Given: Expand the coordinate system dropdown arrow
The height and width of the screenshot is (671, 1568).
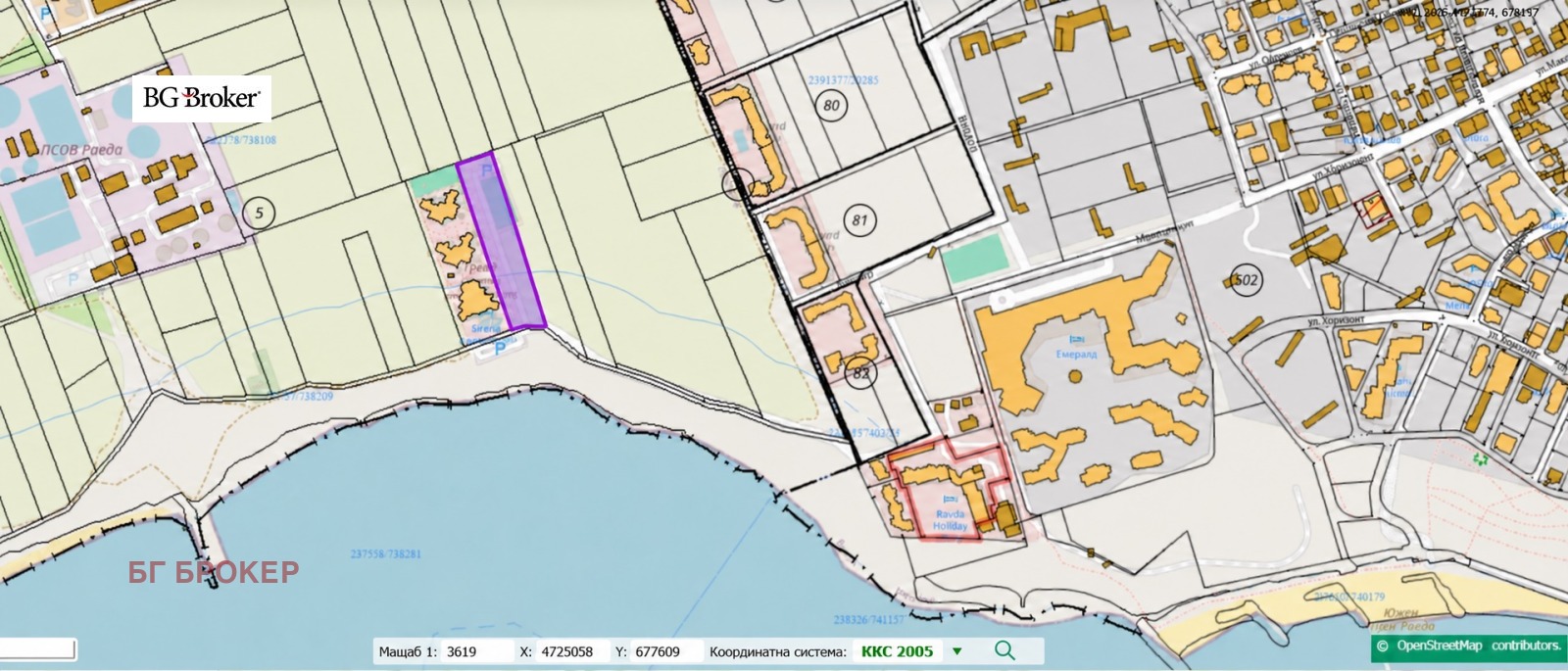Looking at the screenshot, I should (x=957, y=651).
